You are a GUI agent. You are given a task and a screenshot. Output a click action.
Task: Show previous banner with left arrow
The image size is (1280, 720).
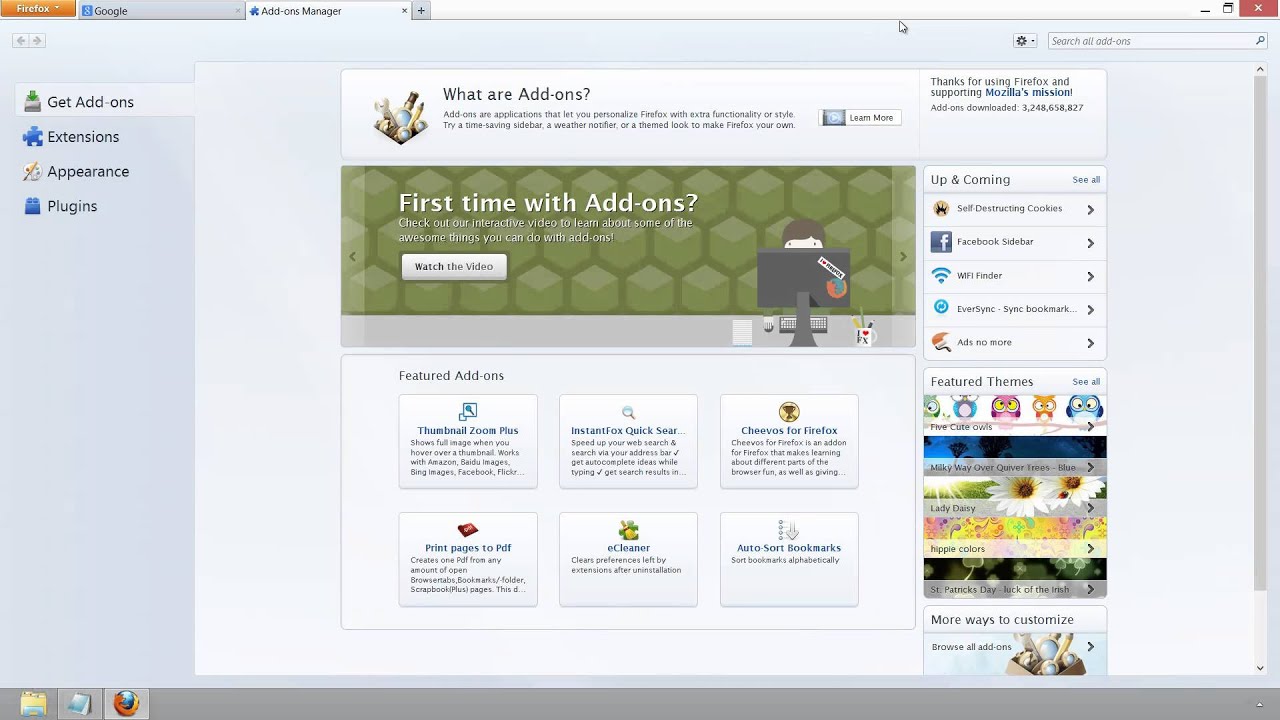pyautogui.click(x=352, y=257)
